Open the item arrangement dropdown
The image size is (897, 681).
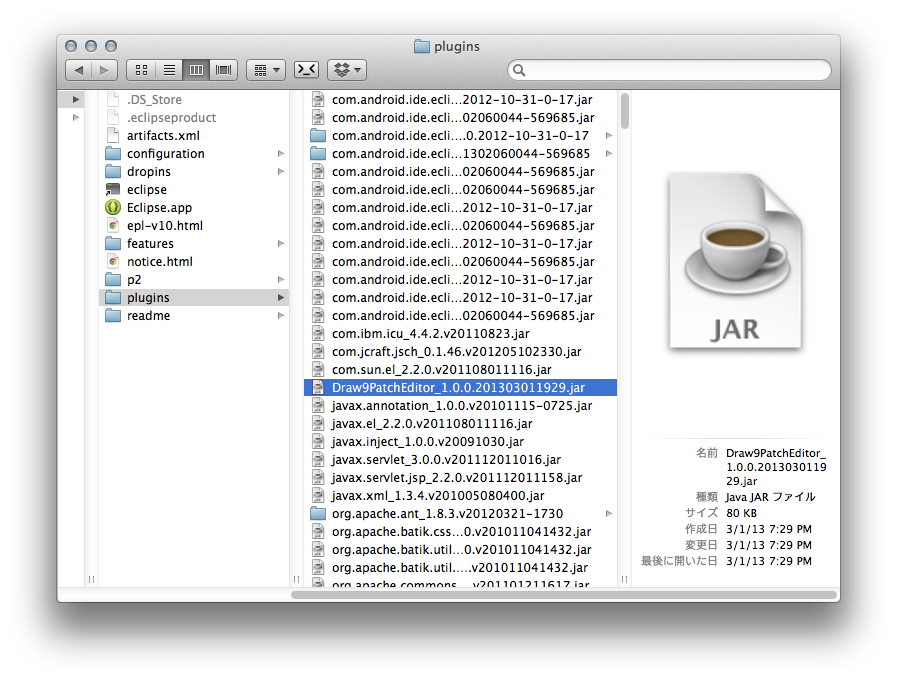coord(265,70)
